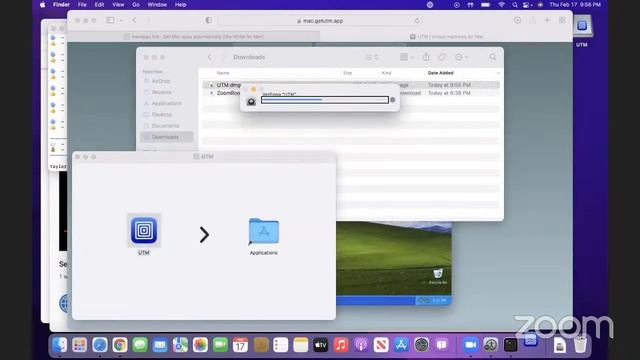Open the Safari Share button
Image resolution: width=640 pixels, height=360 pixels.
pyautogui.click(x=532, y=20)
